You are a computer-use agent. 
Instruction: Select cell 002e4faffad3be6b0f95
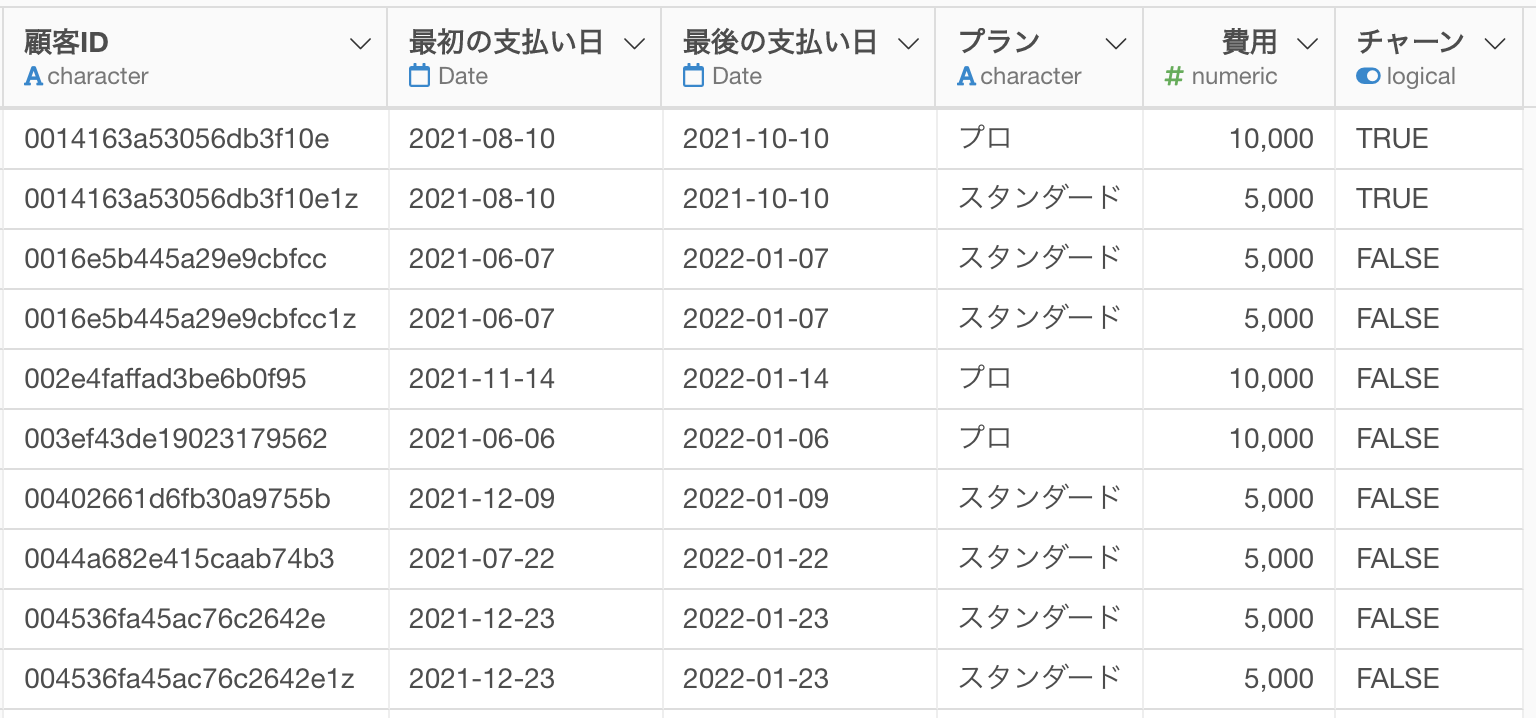coord(166,379)
